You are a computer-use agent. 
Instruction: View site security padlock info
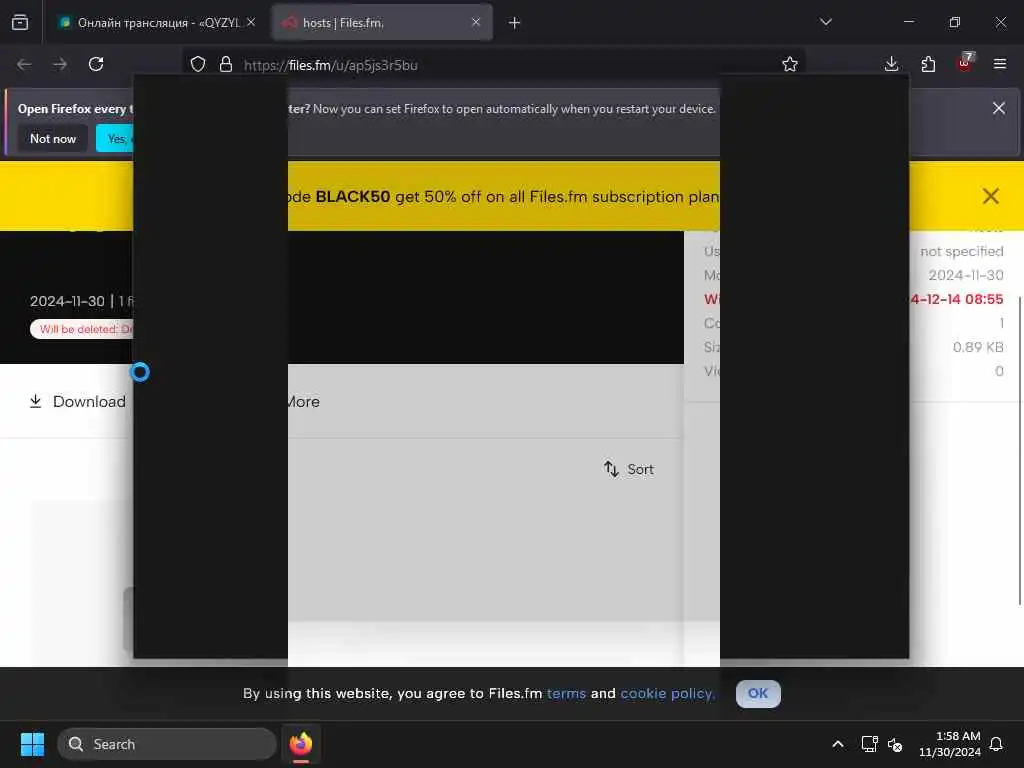click(226, 64)
